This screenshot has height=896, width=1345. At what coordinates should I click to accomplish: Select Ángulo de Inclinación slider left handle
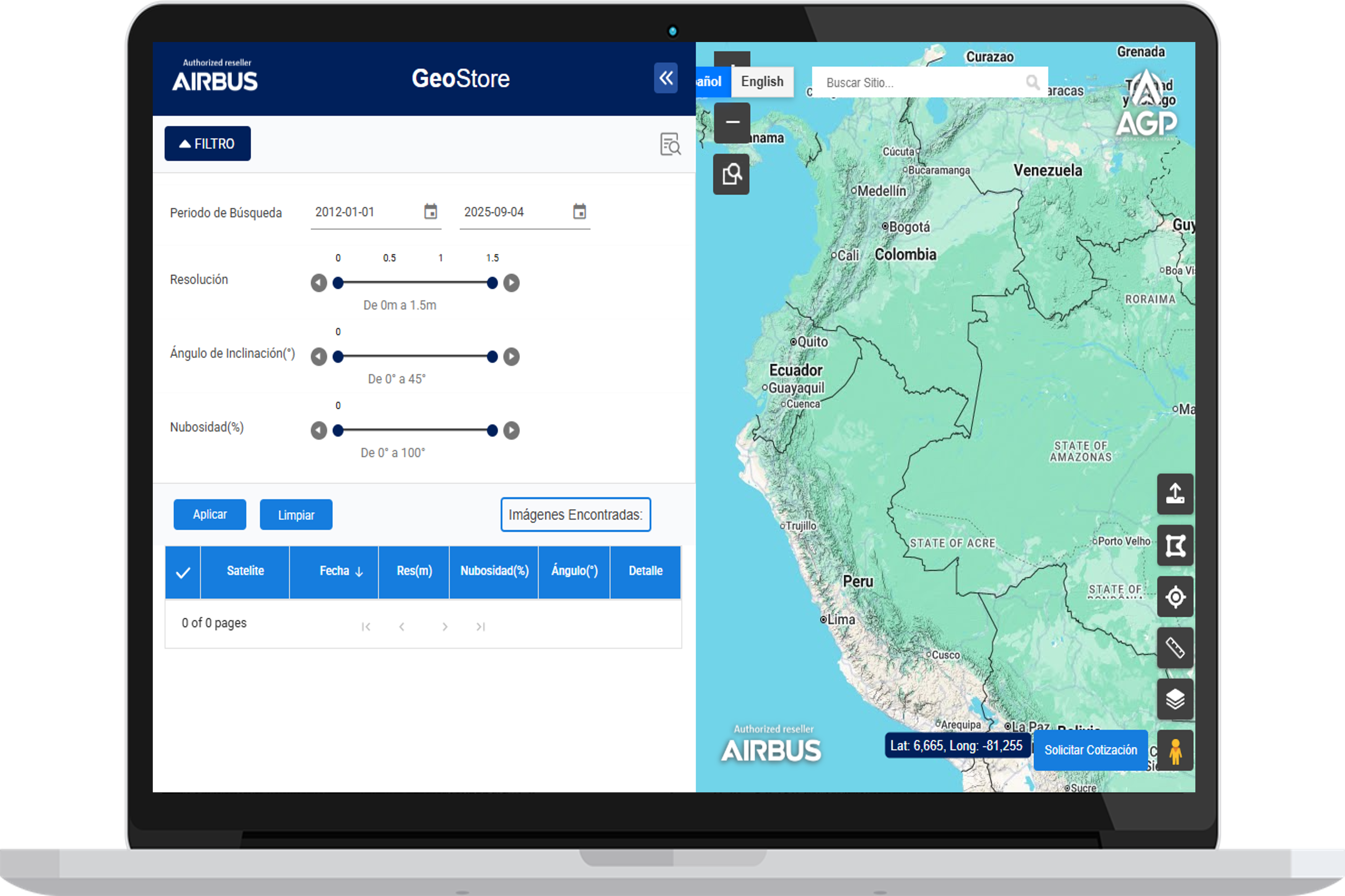coord(339,357)
